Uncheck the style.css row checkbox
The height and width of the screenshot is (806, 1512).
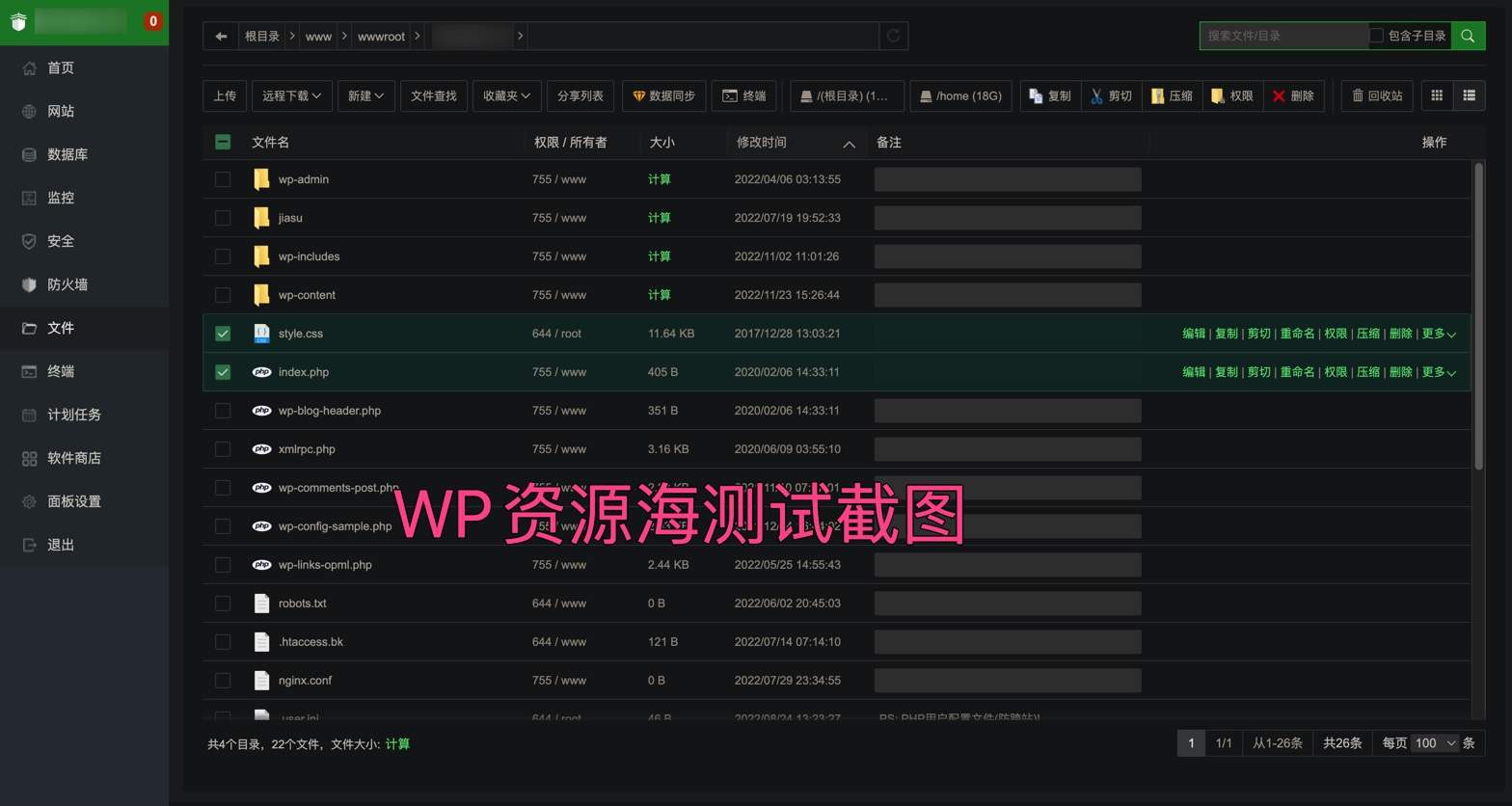tap(223, 334)
